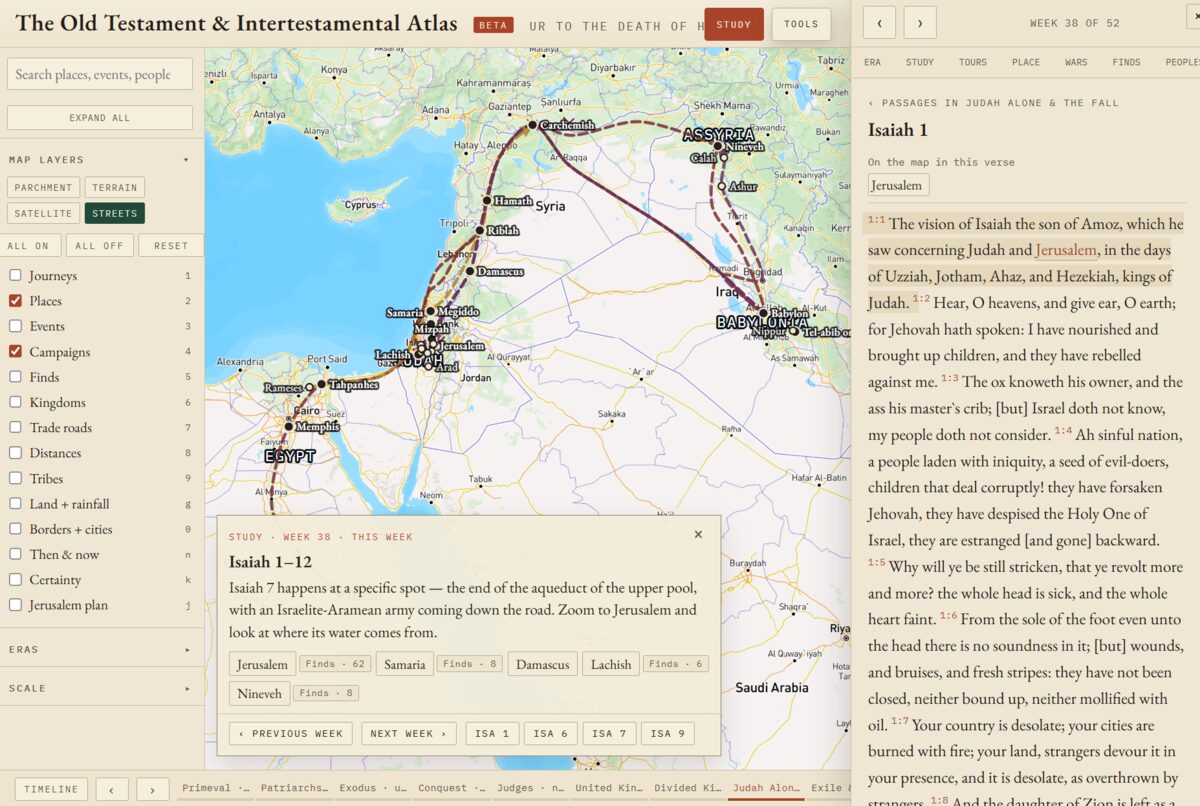Select the Exodus era on timeline
1200x806 pixels.
(371, 788)
